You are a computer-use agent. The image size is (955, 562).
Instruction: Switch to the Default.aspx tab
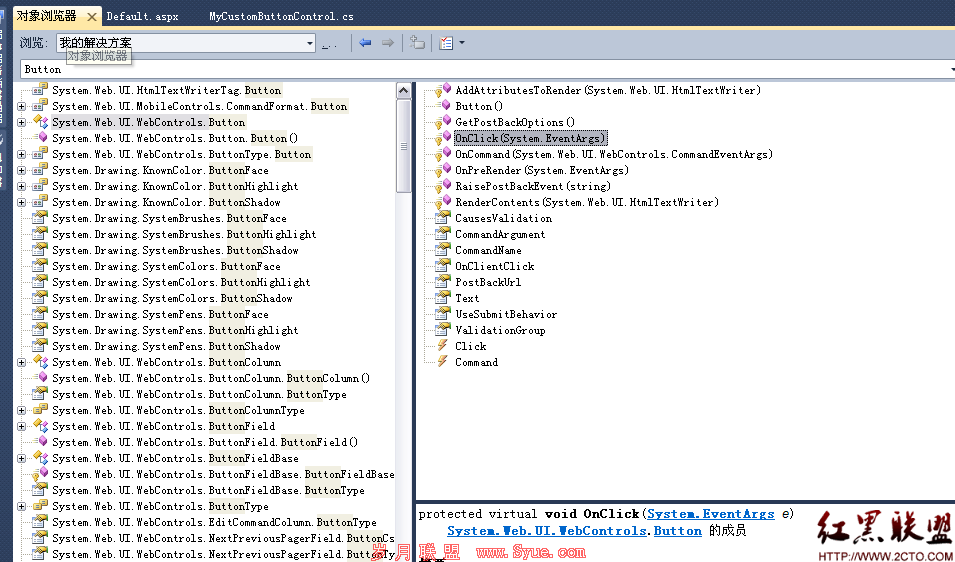(143, 16)
